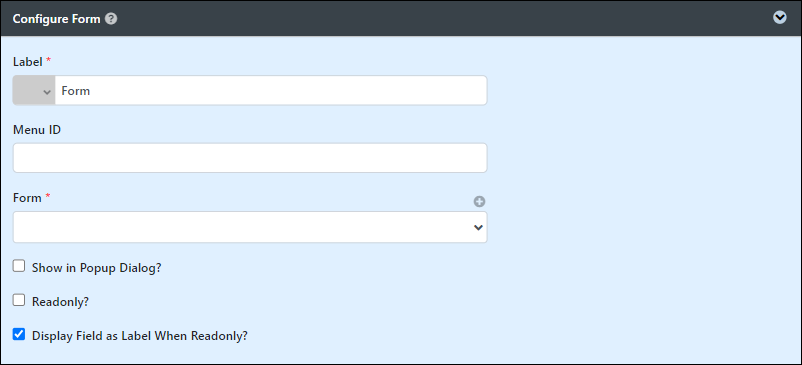Open the Form selection dropdown field
802x365 pixels.
coord(250,227)
